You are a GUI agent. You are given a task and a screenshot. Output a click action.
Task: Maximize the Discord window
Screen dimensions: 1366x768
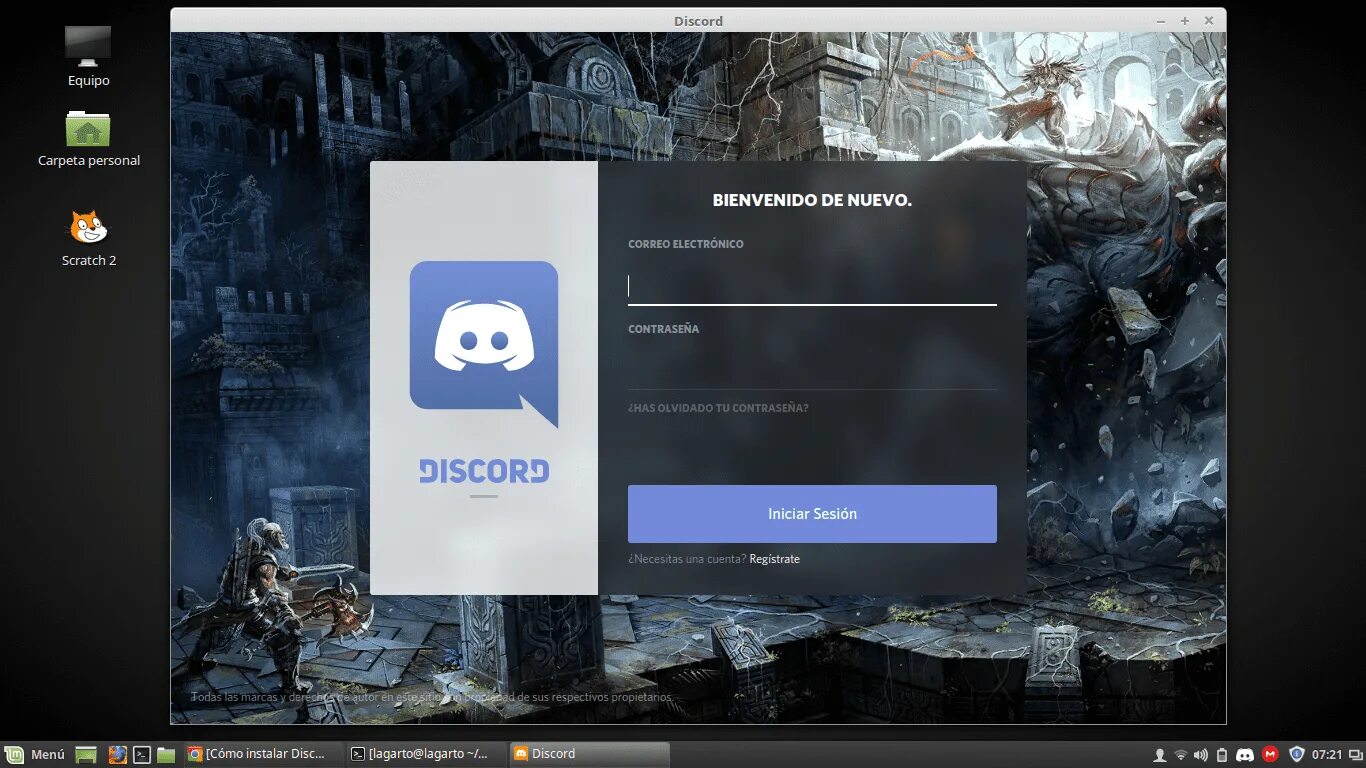(1185, 21)
